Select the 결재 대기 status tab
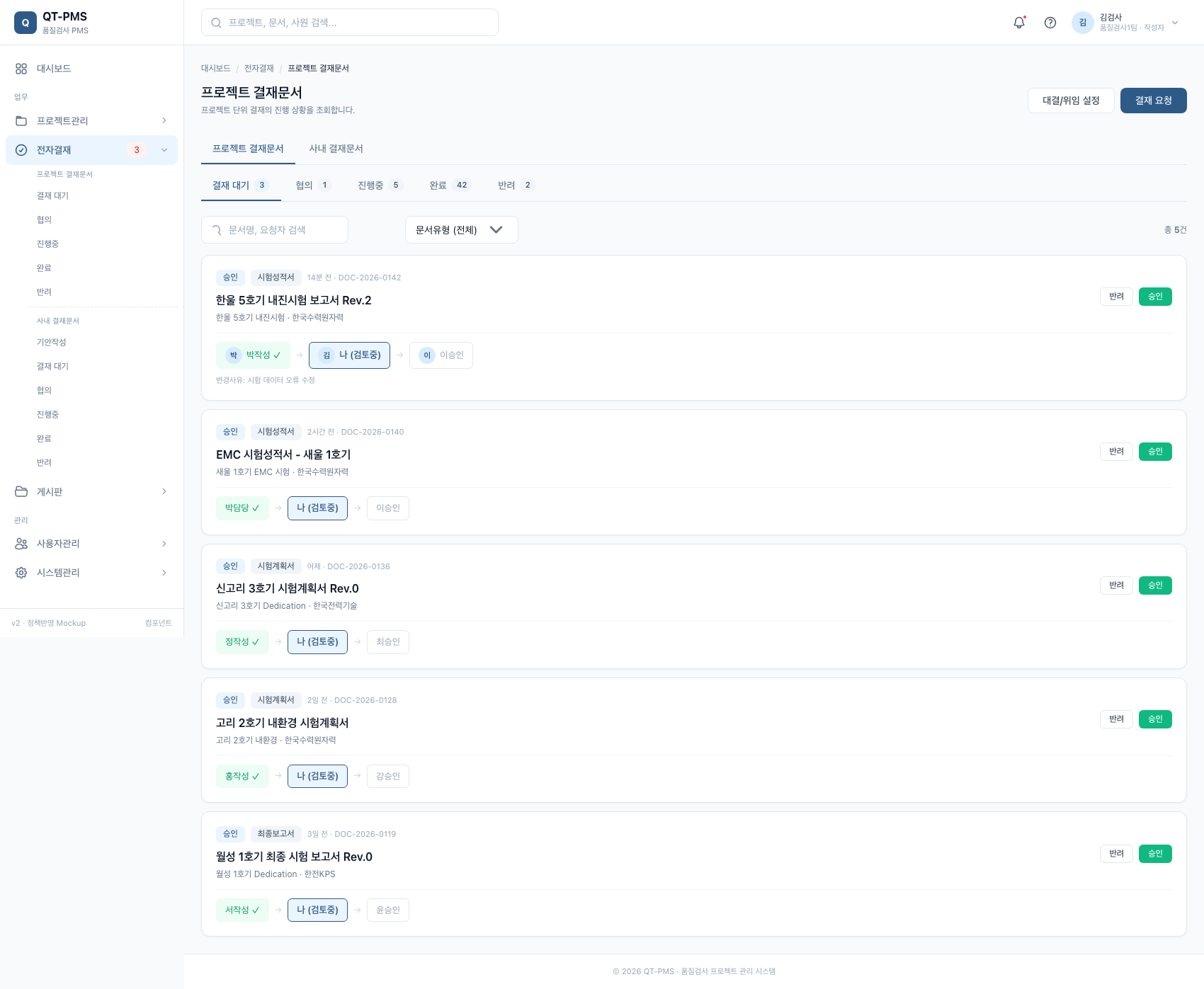Viewport: 1204px width, 989px height. tap(241, 185)
